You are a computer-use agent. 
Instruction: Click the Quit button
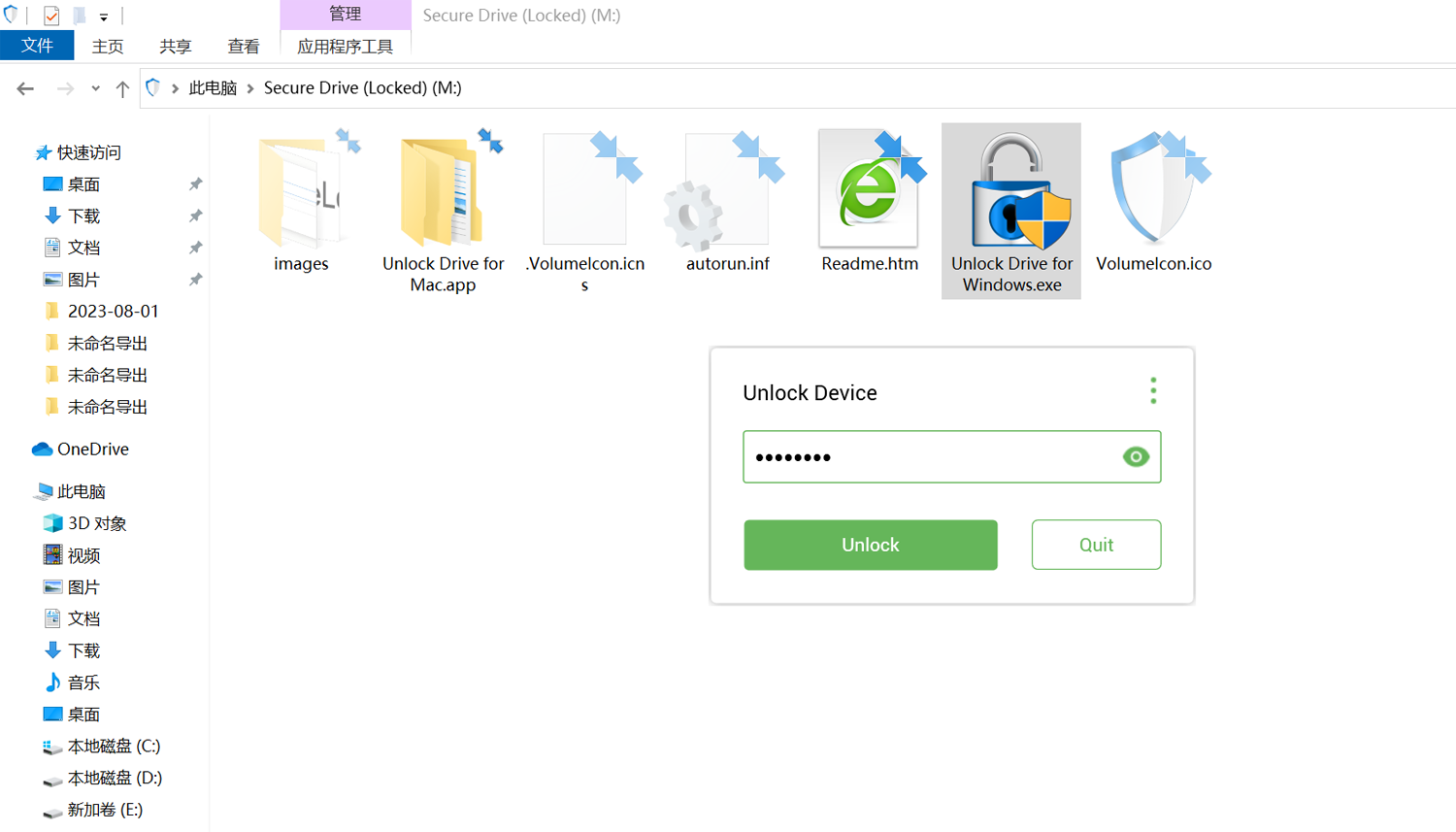tap(1096, 545)
